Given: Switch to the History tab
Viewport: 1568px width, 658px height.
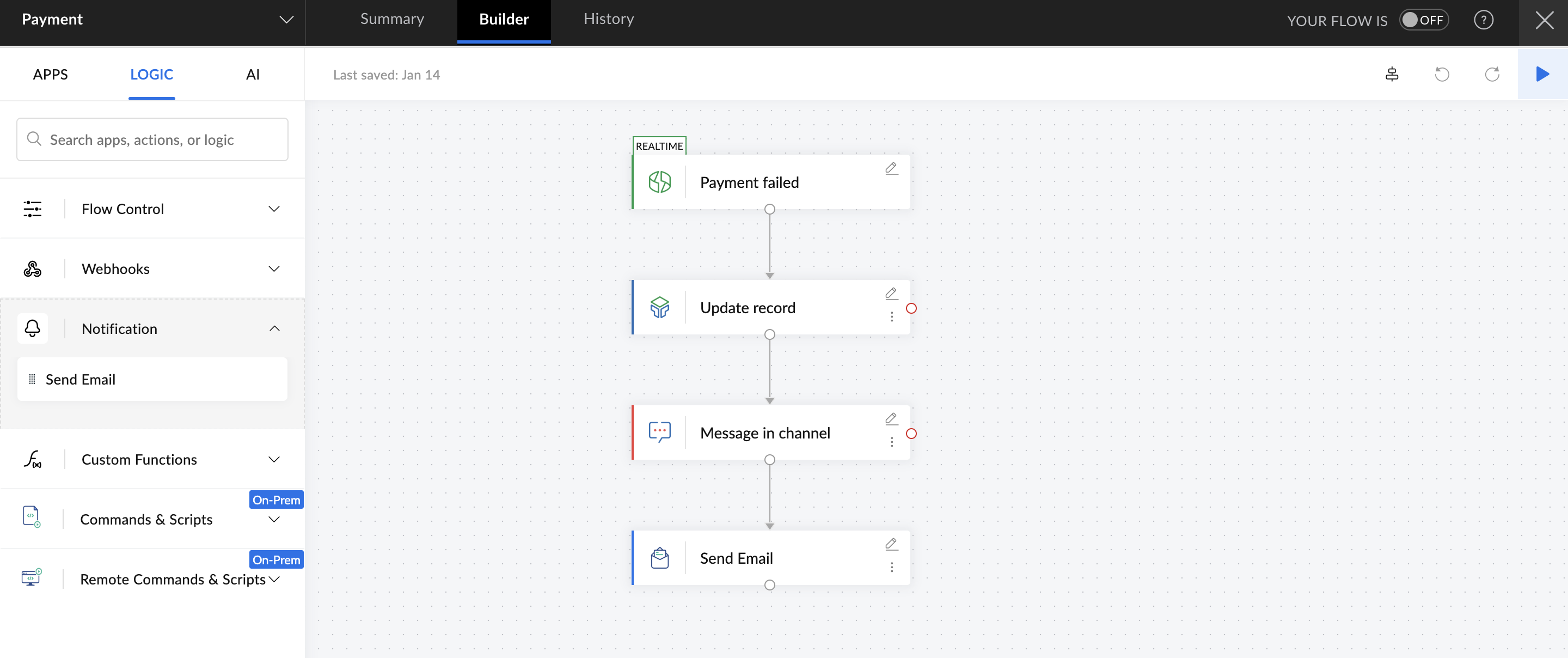Looking at the screenshot, I should (609, 19).
